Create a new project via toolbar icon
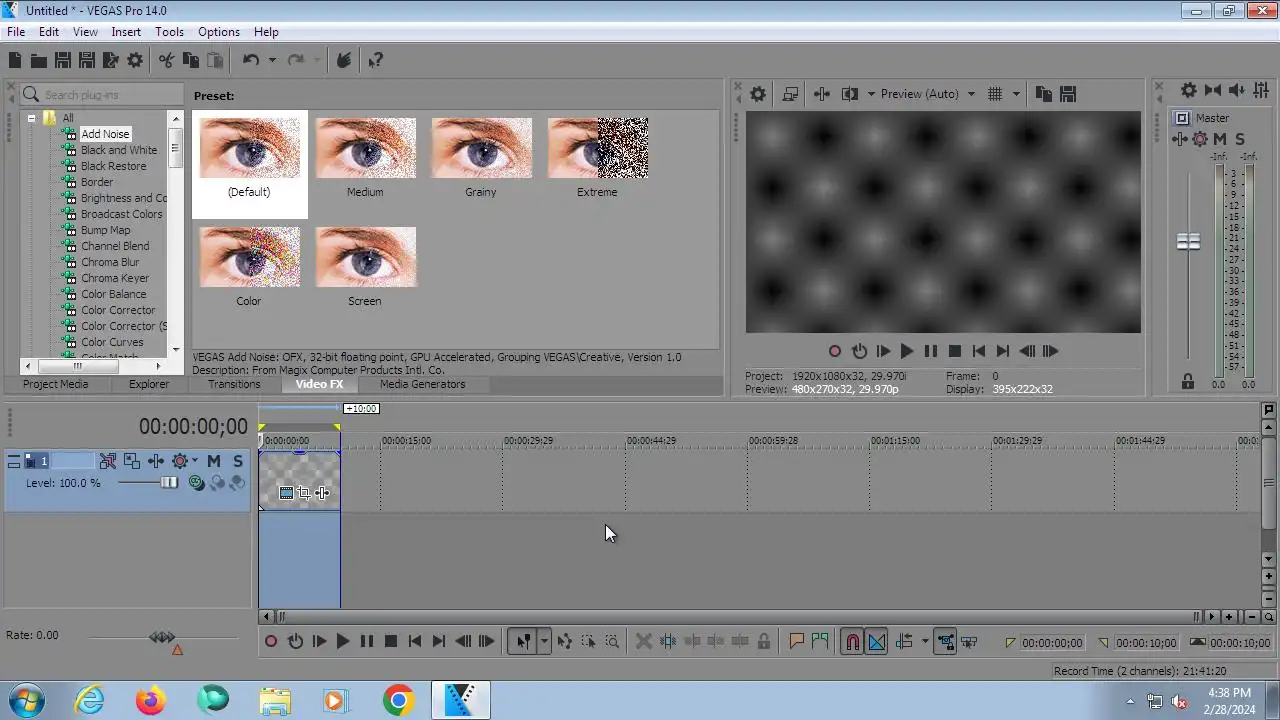Screen dimensions: 1280x720 [15, 61]
